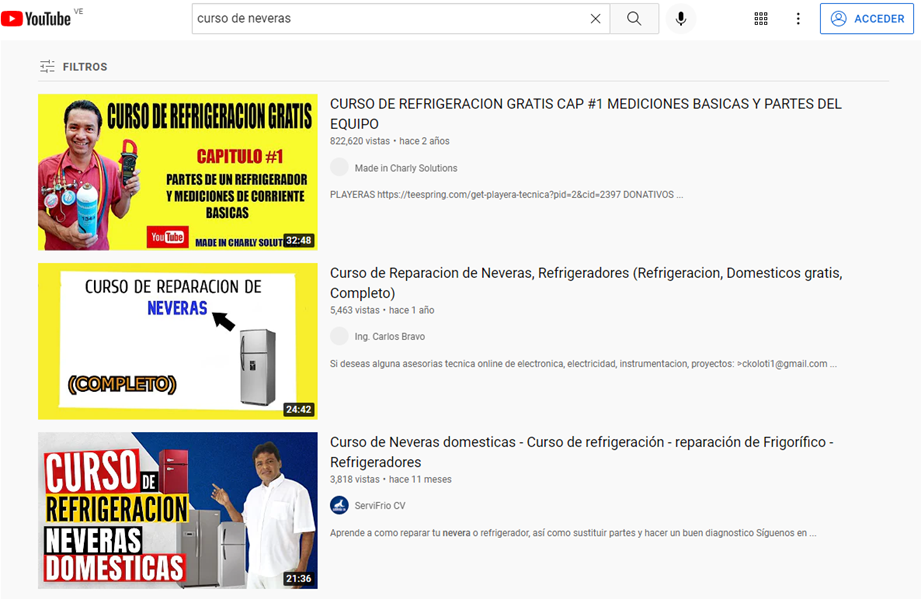Visit the ServiFrio CV channel name
The height and width of the screenshot is (599, 921).
pyautogui.click(x=380, y=506)
